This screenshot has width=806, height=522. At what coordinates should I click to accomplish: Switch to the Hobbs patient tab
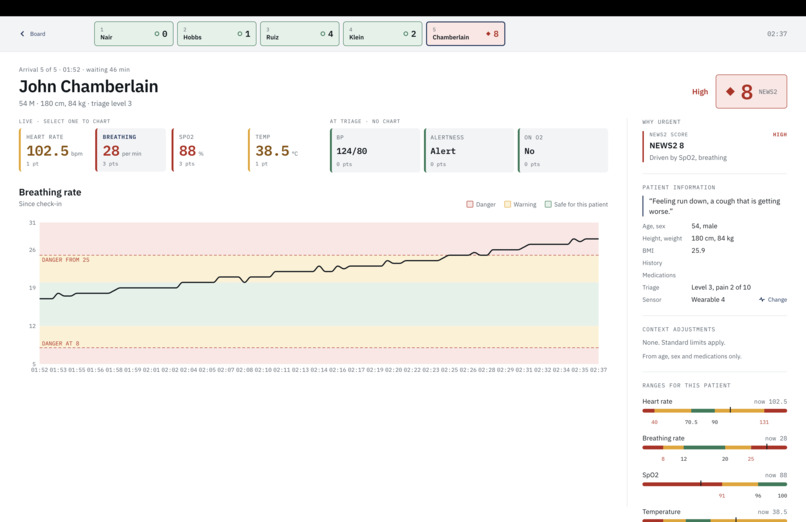point(216,34)
